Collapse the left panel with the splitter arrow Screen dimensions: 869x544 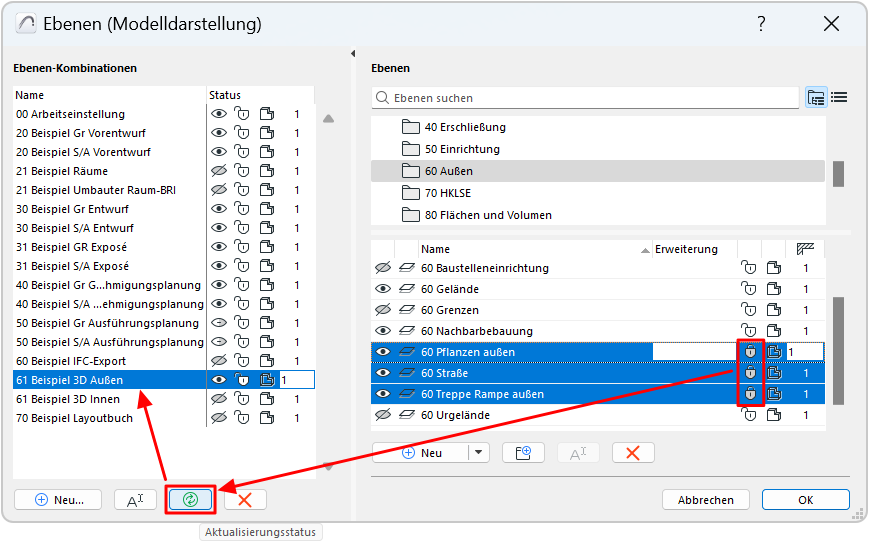(353, 54)
